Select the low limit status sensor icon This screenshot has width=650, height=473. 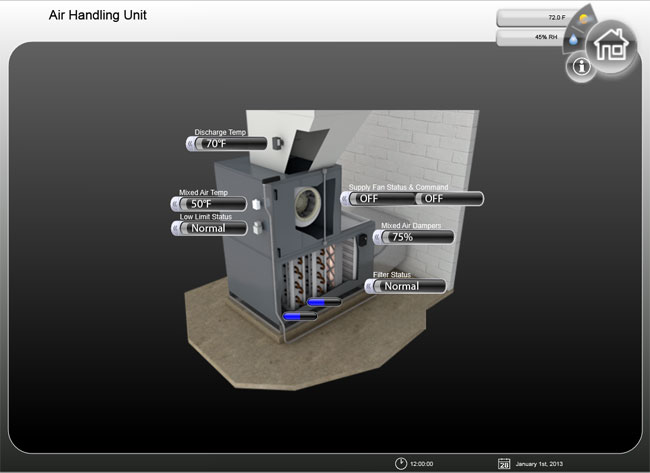[x=258, y=228]
